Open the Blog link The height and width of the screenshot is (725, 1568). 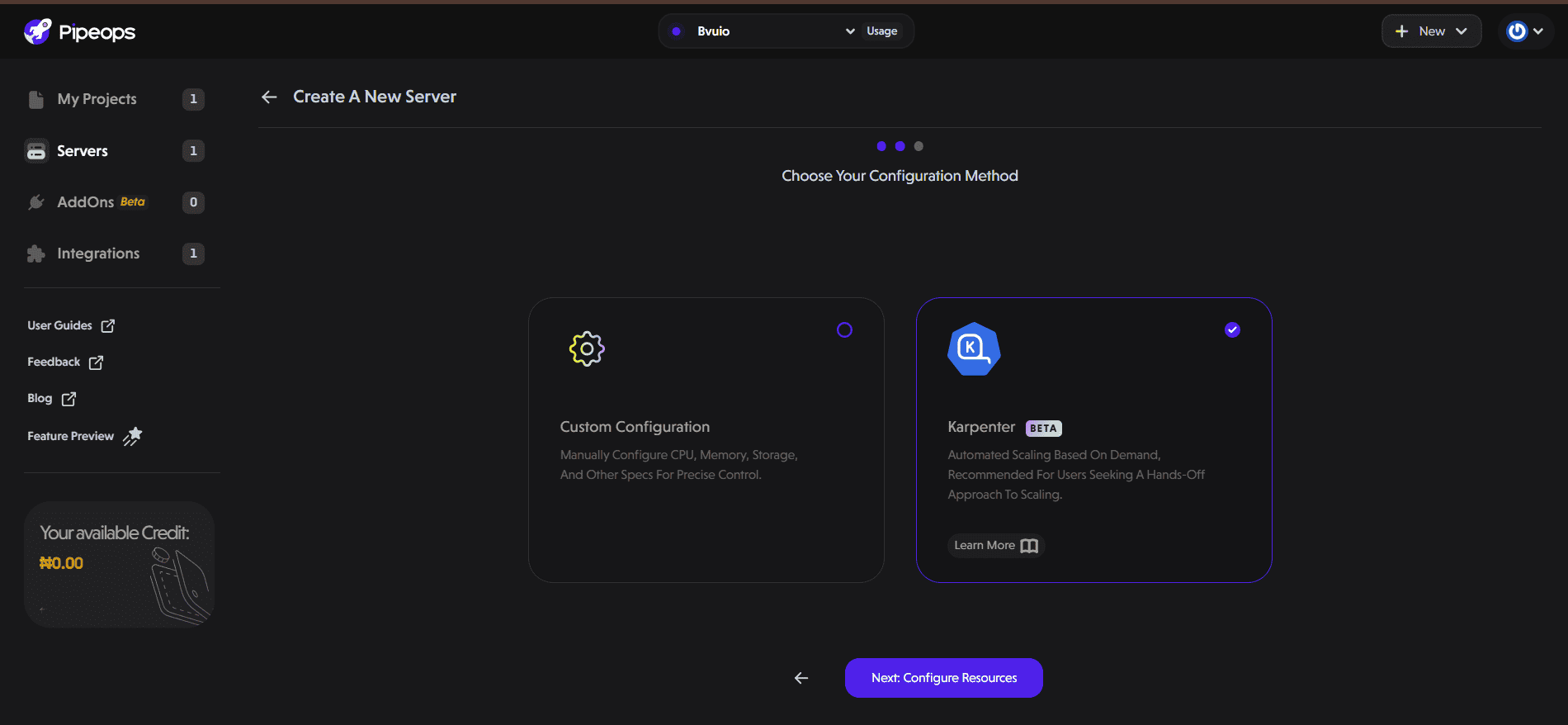51,399
